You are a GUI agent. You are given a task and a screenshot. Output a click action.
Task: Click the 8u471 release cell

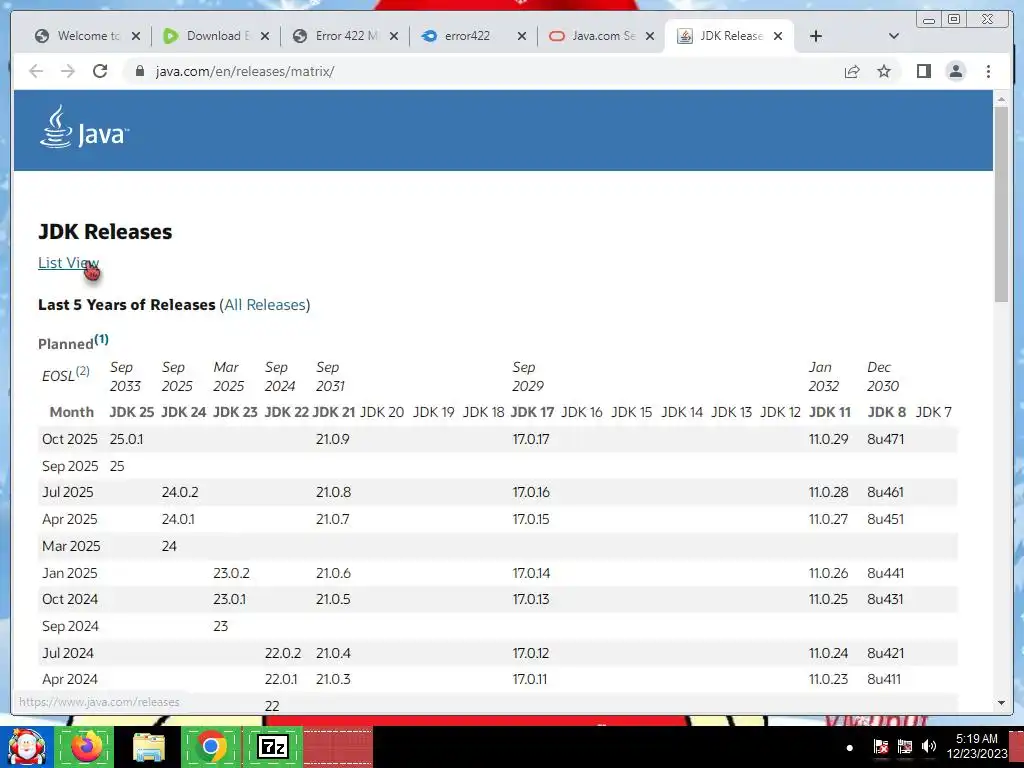(885, 439)
